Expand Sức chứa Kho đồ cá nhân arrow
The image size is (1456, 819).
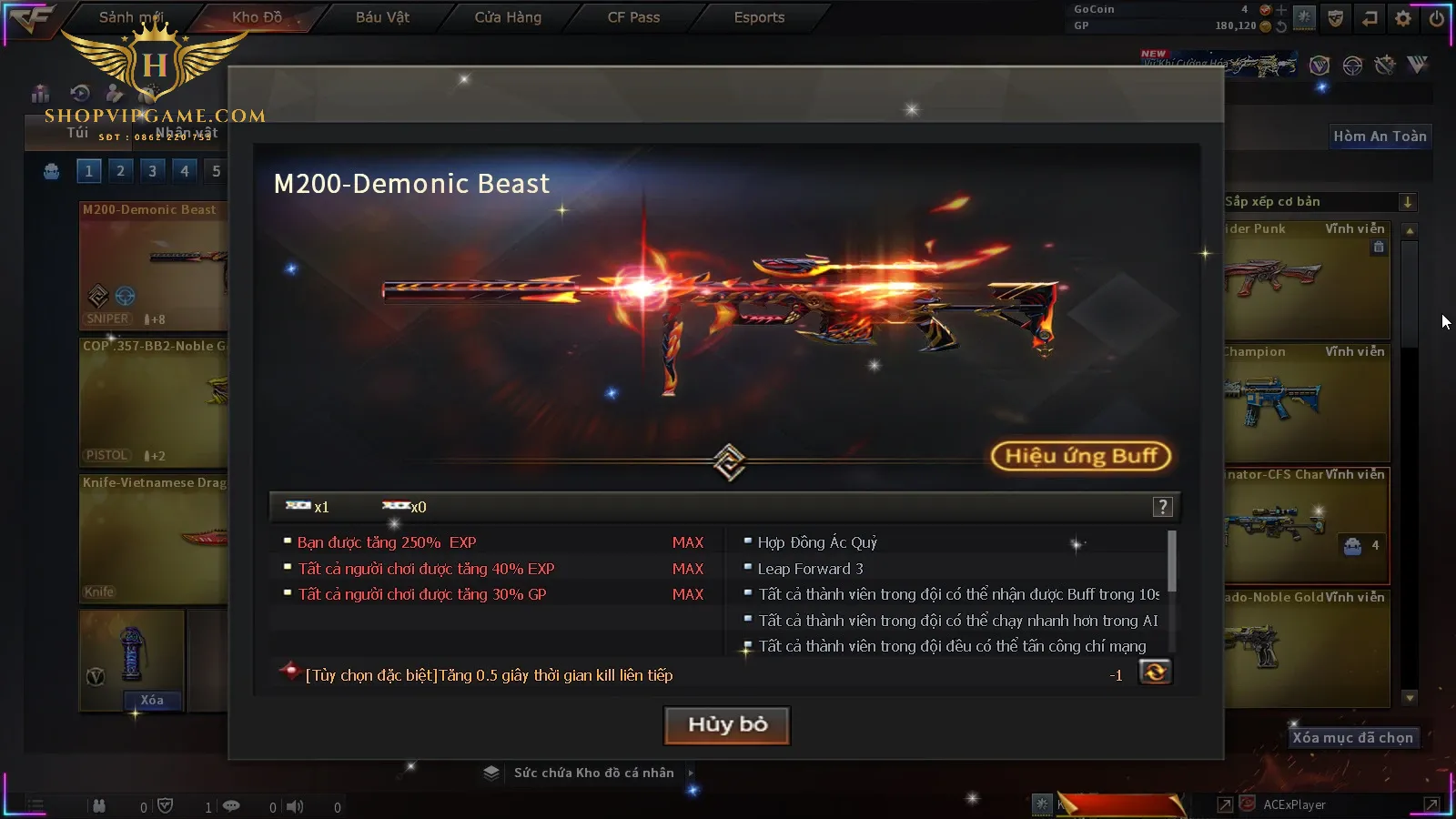[x=691, y=773]
